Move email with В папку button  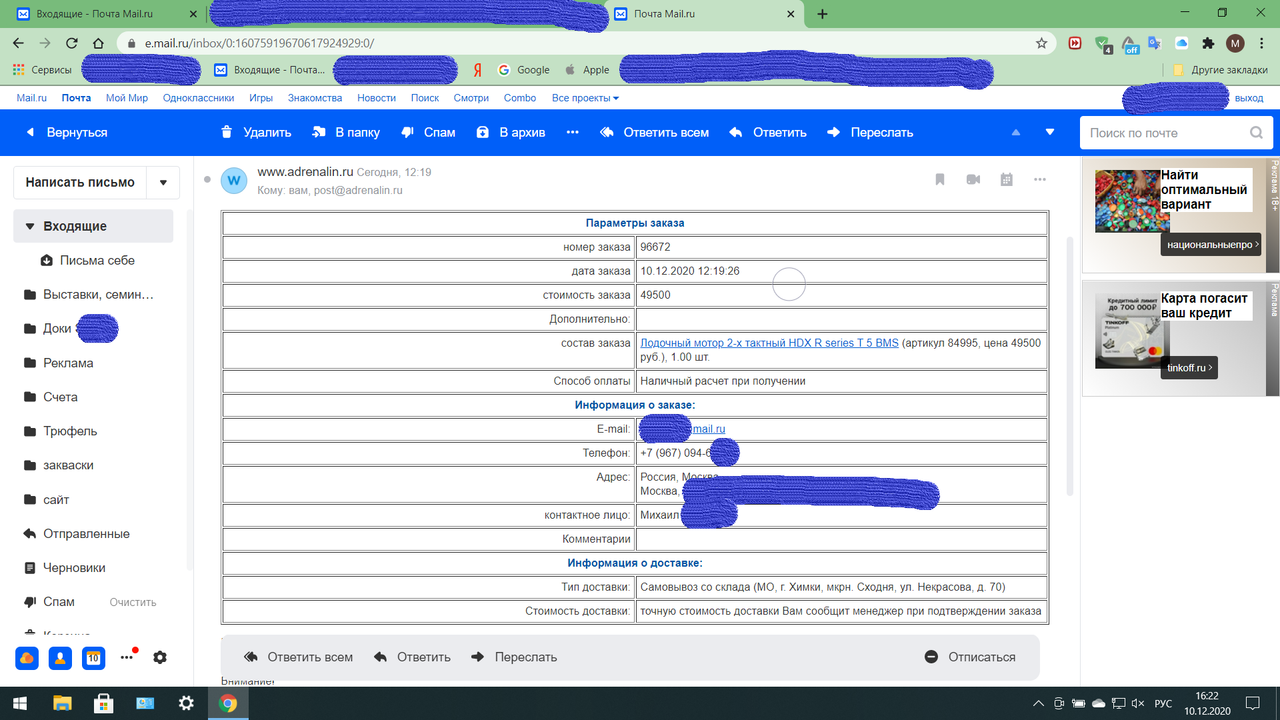[x=346, y=132]
